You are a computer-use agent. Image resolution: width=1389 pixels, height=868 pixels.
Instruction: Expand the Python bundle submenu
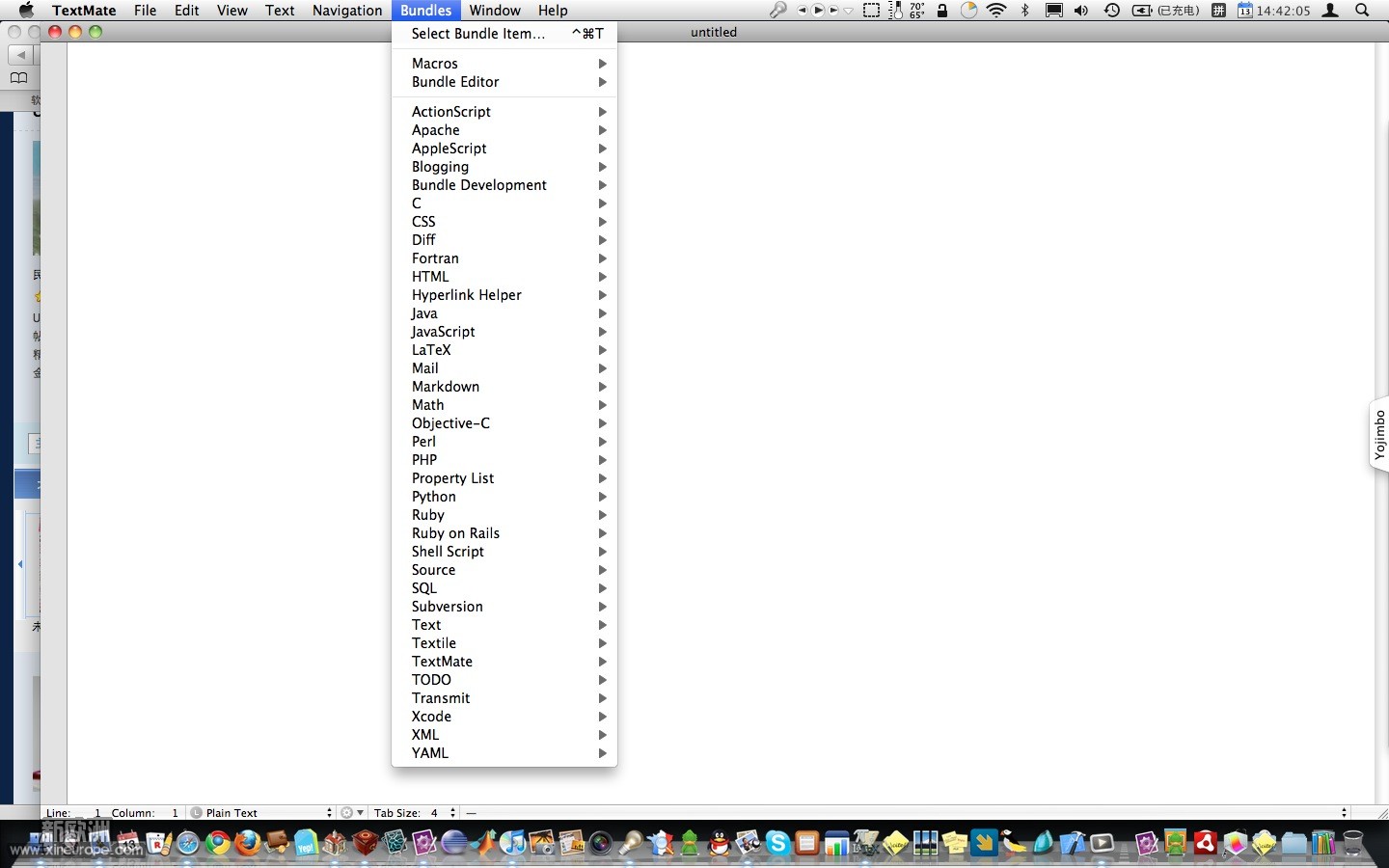[x=504, y=497]
